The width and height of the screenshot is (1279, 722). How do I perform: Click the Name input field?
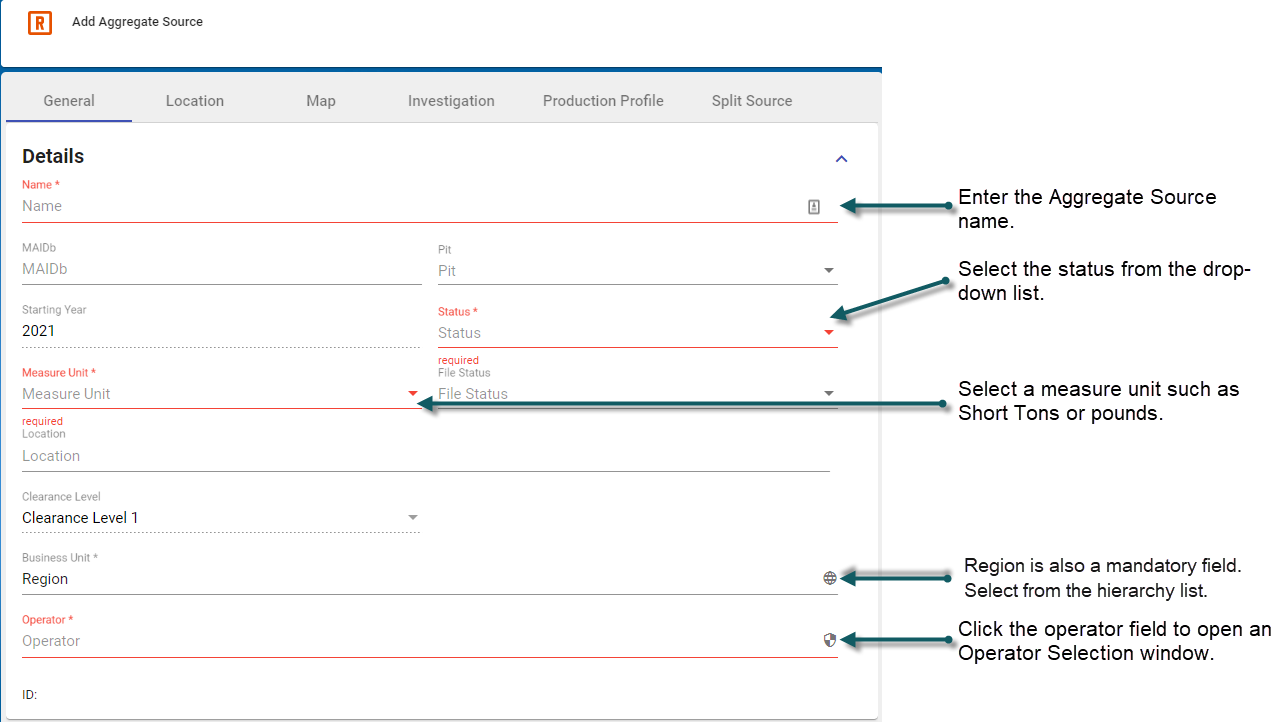tap(400, 206)
